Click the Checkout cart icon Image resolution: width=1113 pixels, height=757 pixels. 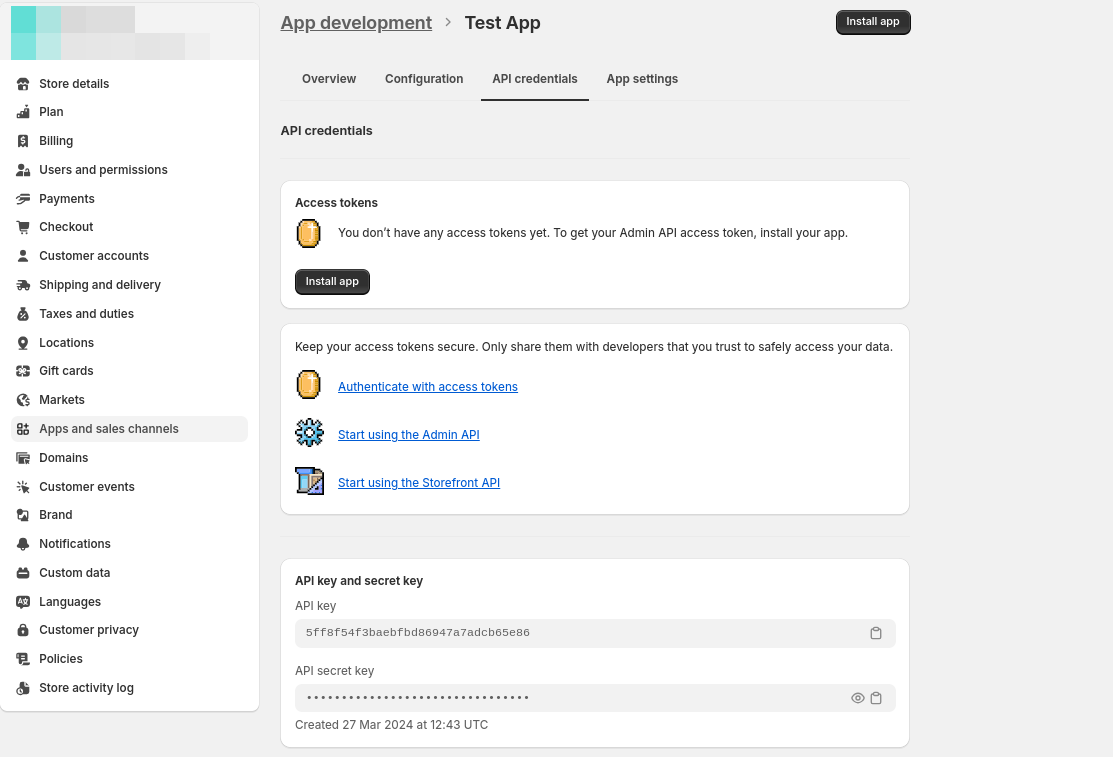pos(23,227)
